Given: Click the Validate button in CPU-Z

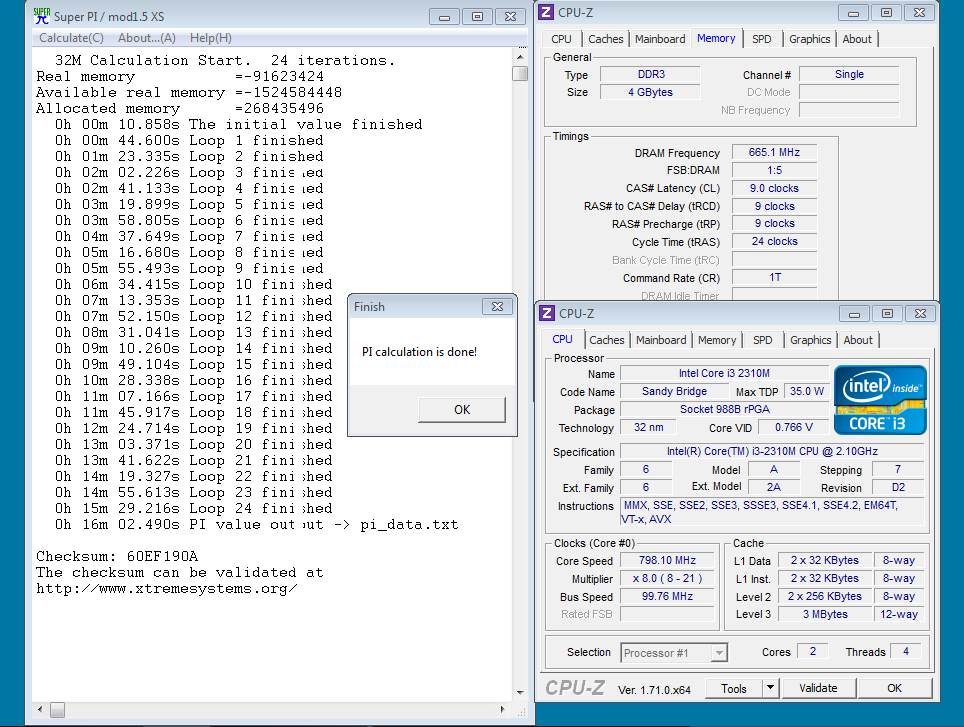Looking at the screenshot, I should pos(818,688).
